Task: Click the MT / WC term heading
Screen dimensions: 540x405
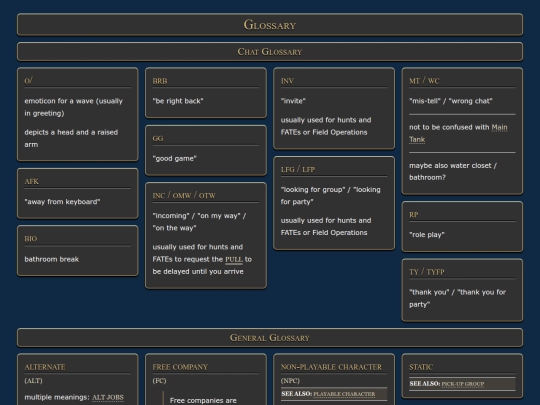Action: [x=424, y=81]
